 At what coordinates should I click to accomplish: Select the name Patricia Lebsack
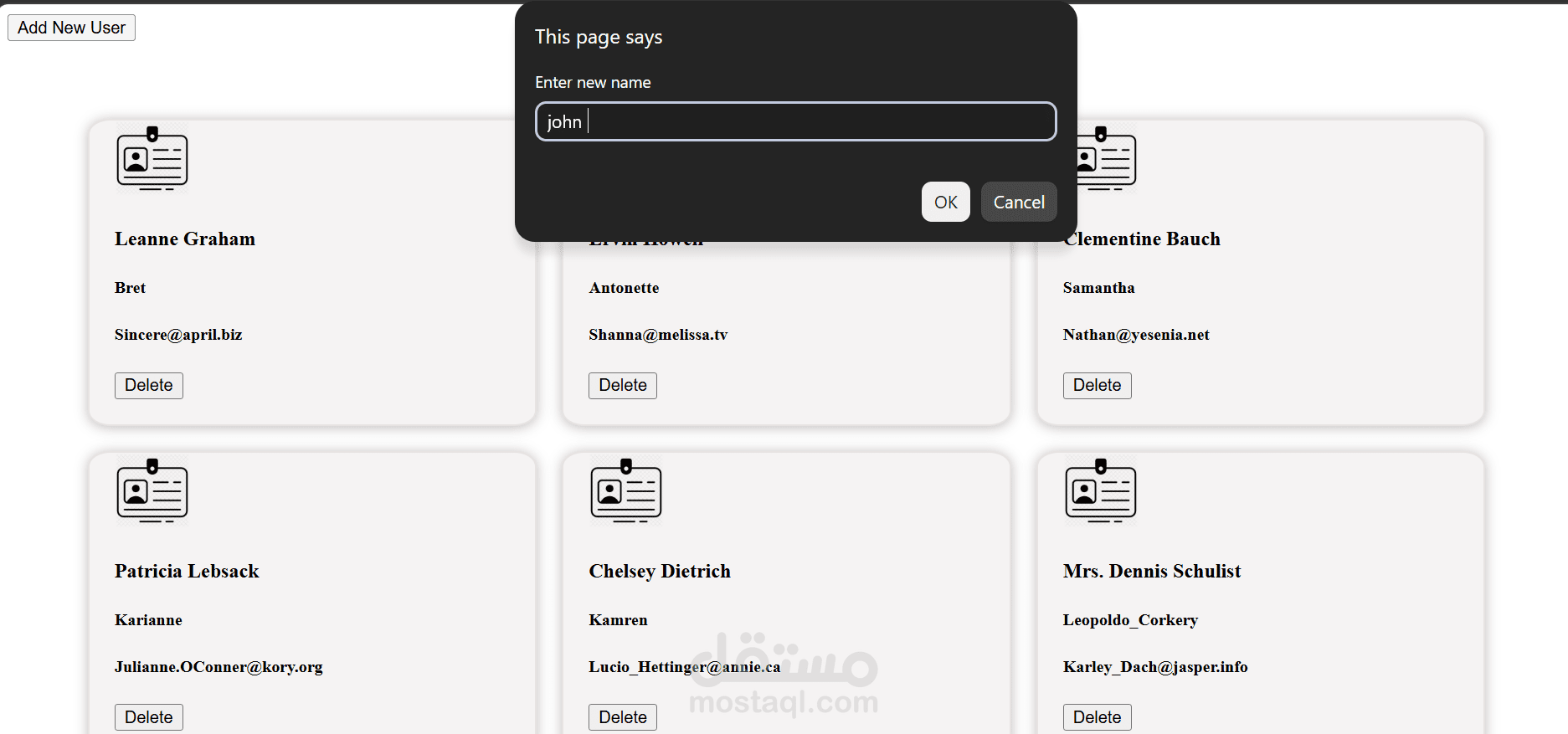point(187,572)
